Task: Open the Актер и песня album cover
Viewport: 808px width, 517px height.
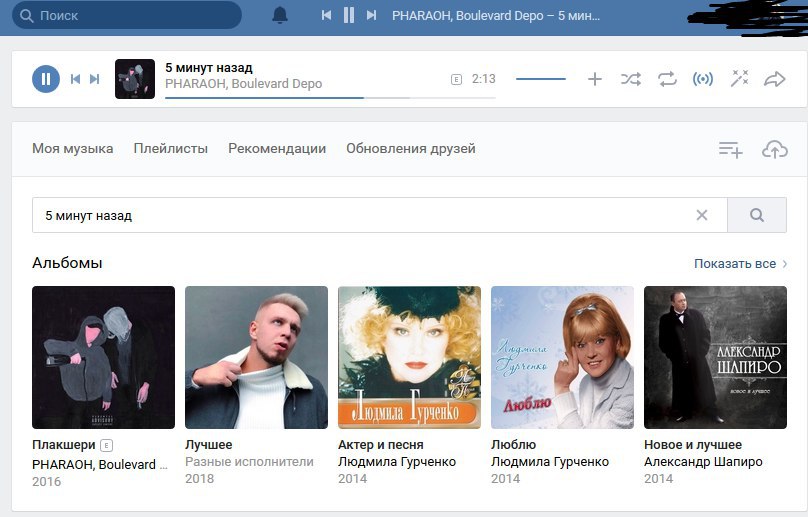Action: [410, 357]
